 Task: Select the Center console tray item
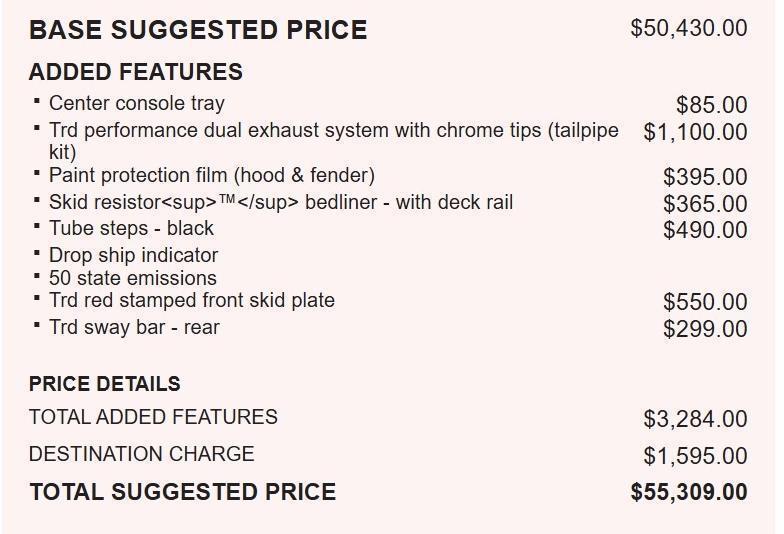tap(136, 104)
